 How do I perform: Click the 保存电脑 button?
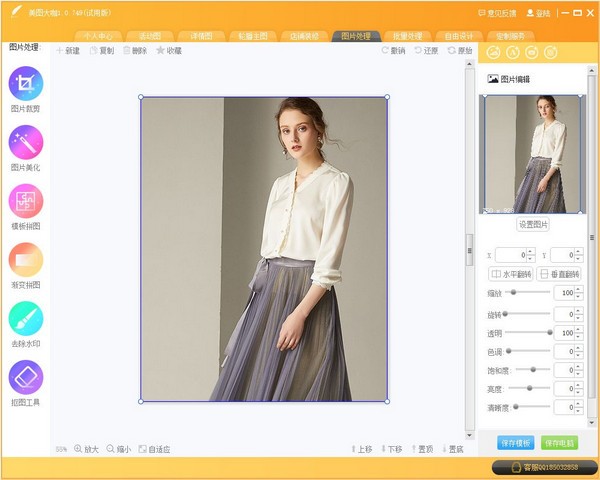click(559, 442)
